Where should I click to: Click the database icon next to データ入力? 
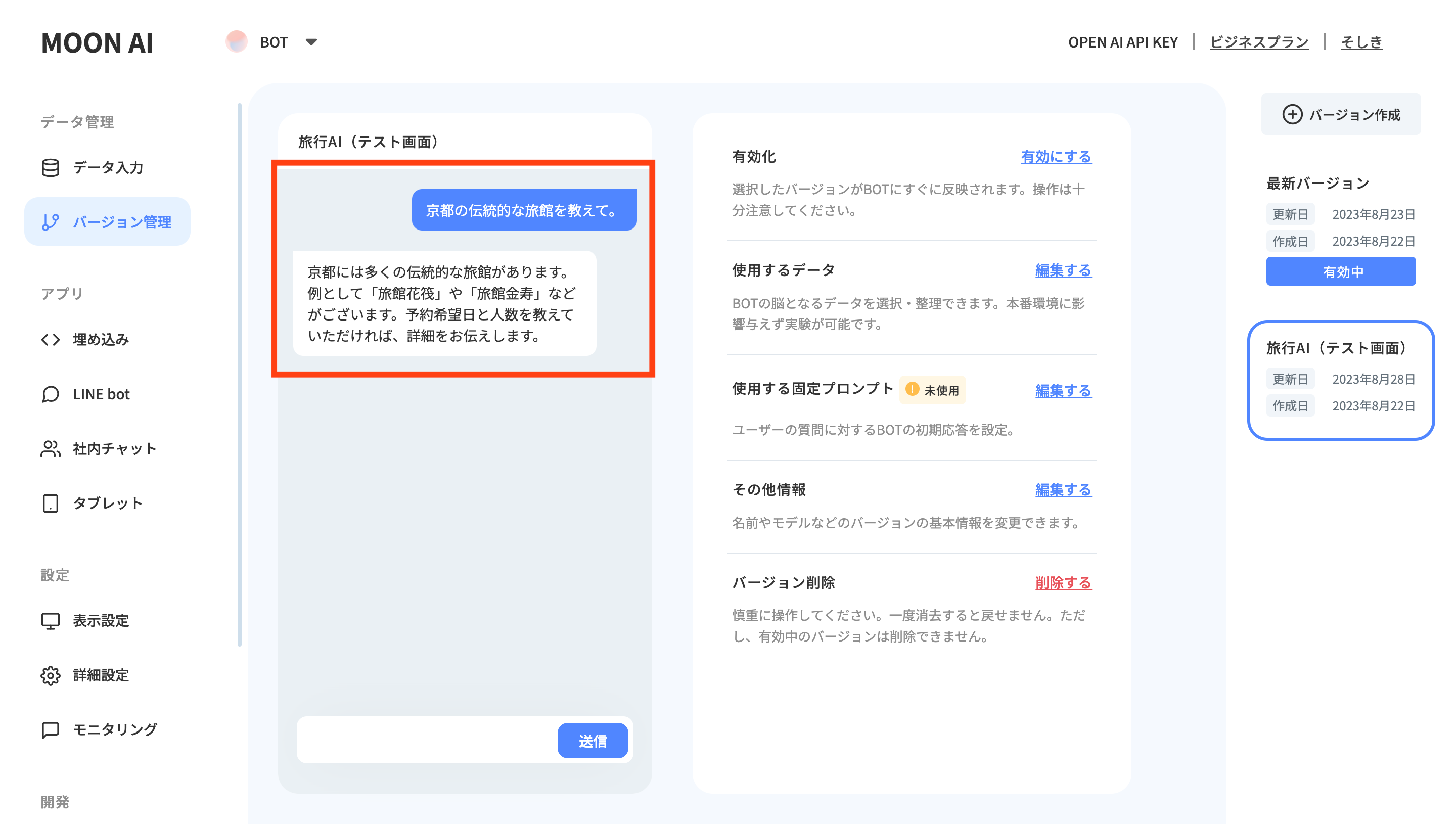tap(51, 167)
